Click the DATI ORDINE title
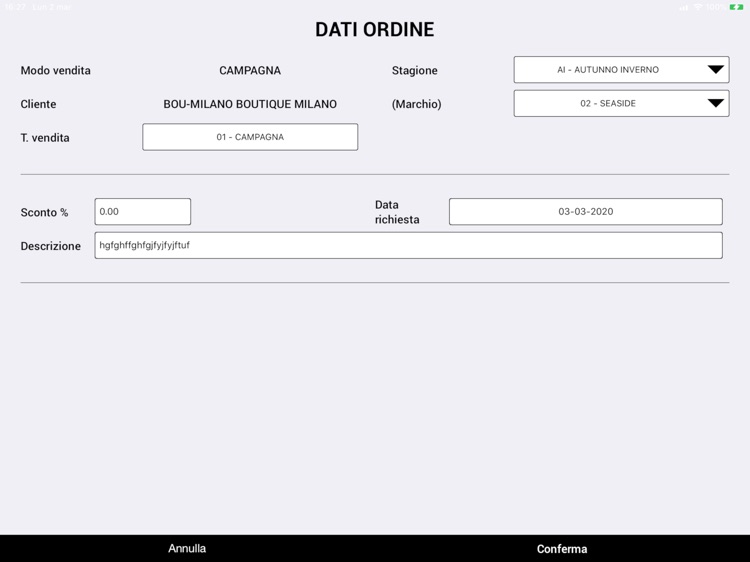750x562 pixels. coord(375,29)
